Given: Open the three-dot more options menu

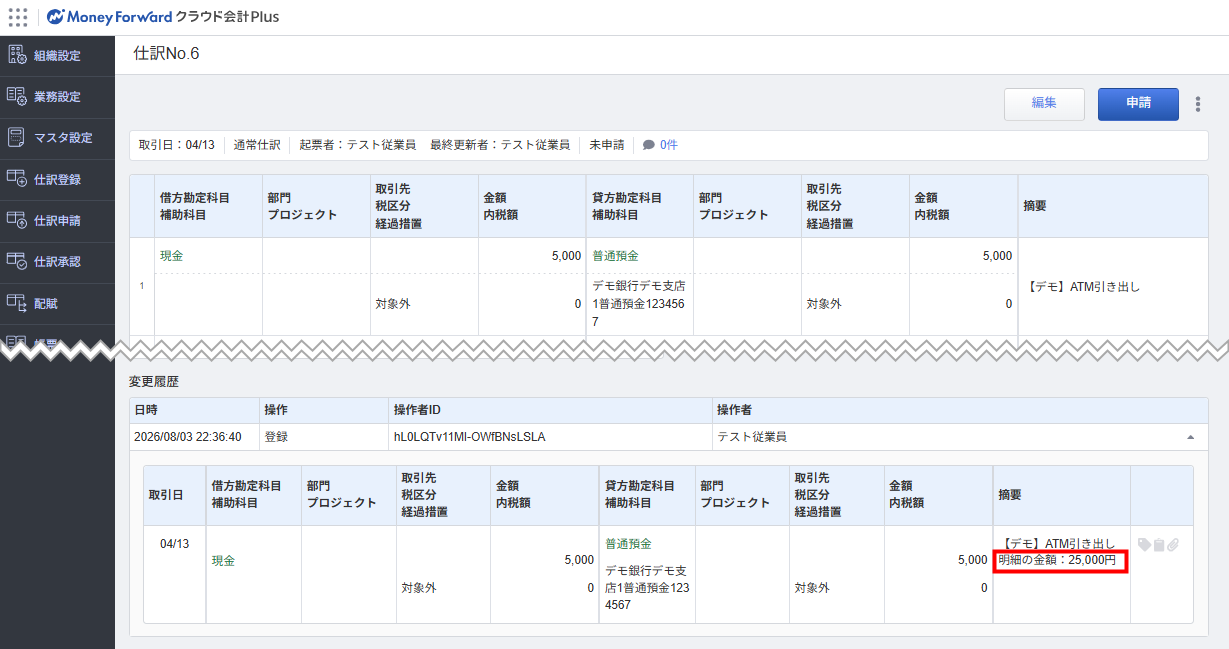Looking at the screenshot, I should (x=1198, y=104).
